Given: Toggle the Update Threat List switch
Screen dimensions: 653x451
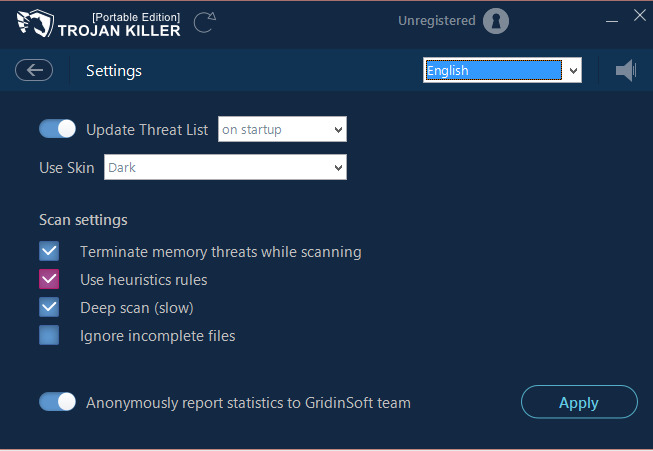Looking at the screenshot, I should point(57,129).
